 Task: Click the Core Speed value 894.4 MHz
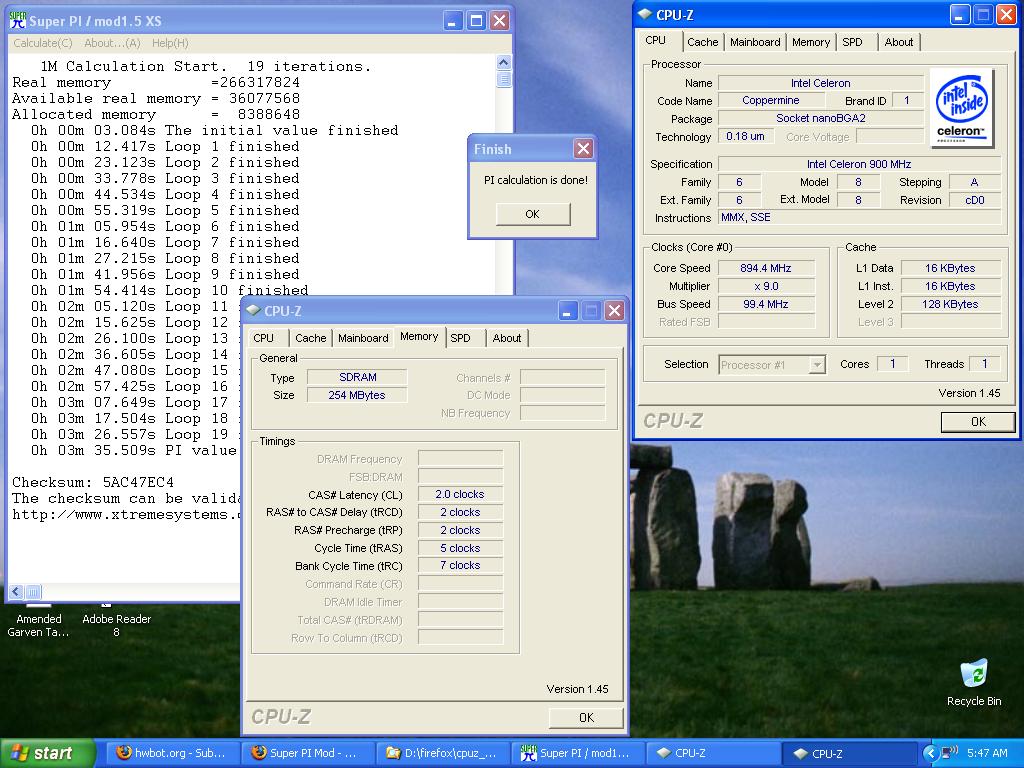coord(766,268)
